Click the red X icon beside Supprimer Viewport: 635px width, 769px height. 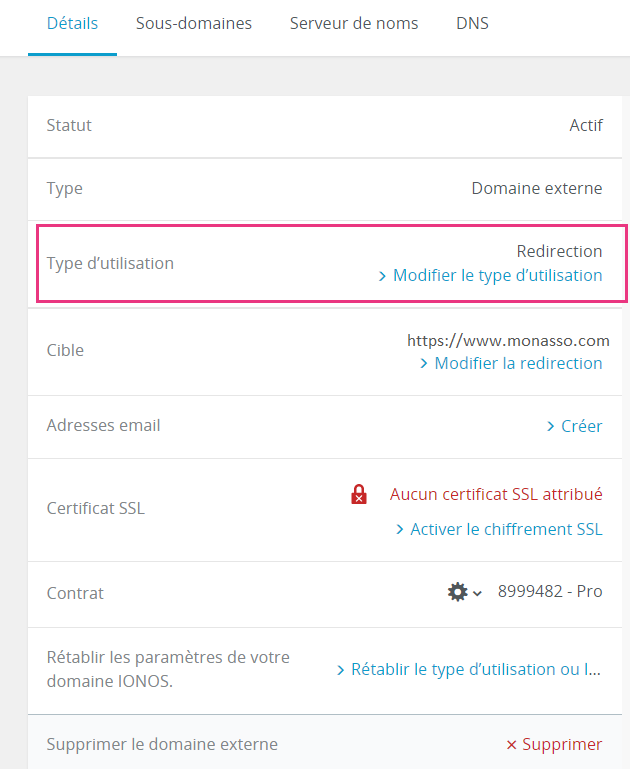[511, 745]
